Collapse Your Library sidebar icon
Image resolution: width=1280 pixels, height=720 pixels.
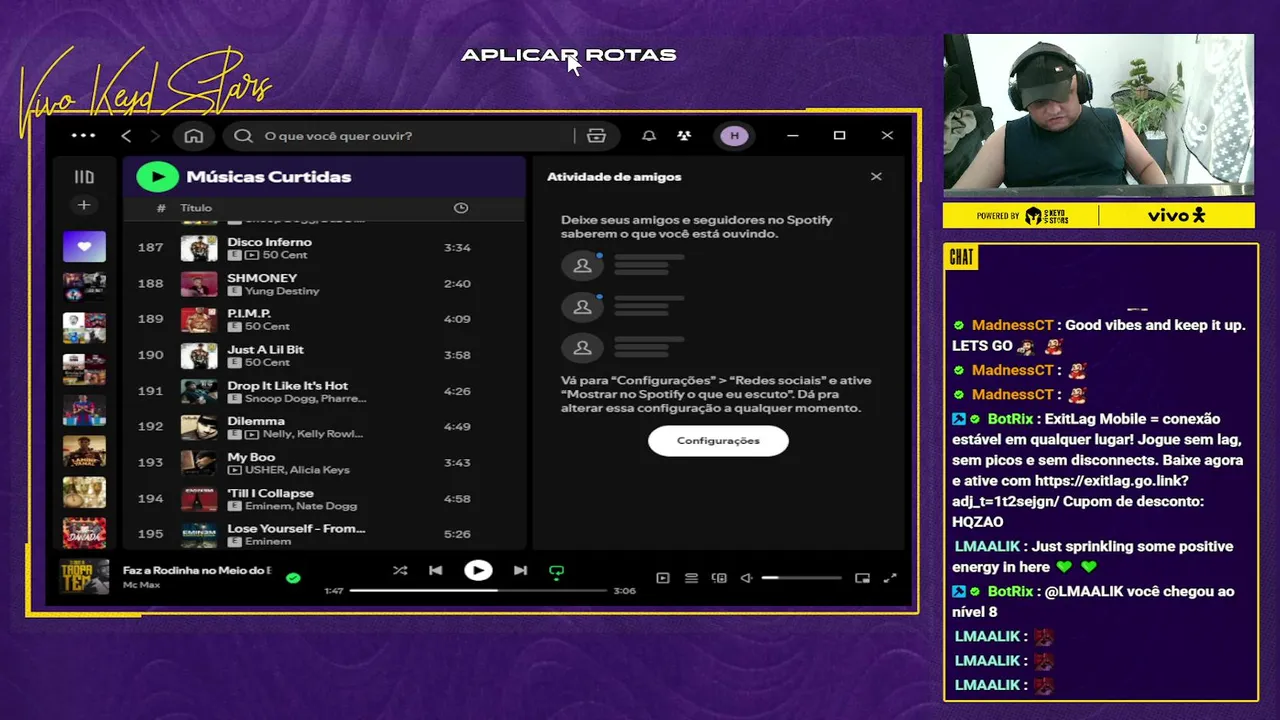coord(84,177)
